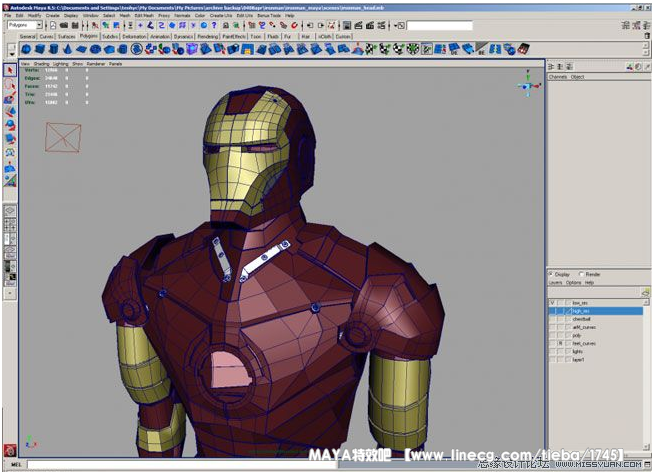Open the Create UVs menu
This screenshot has width=658, height=472.
(221, 16)
